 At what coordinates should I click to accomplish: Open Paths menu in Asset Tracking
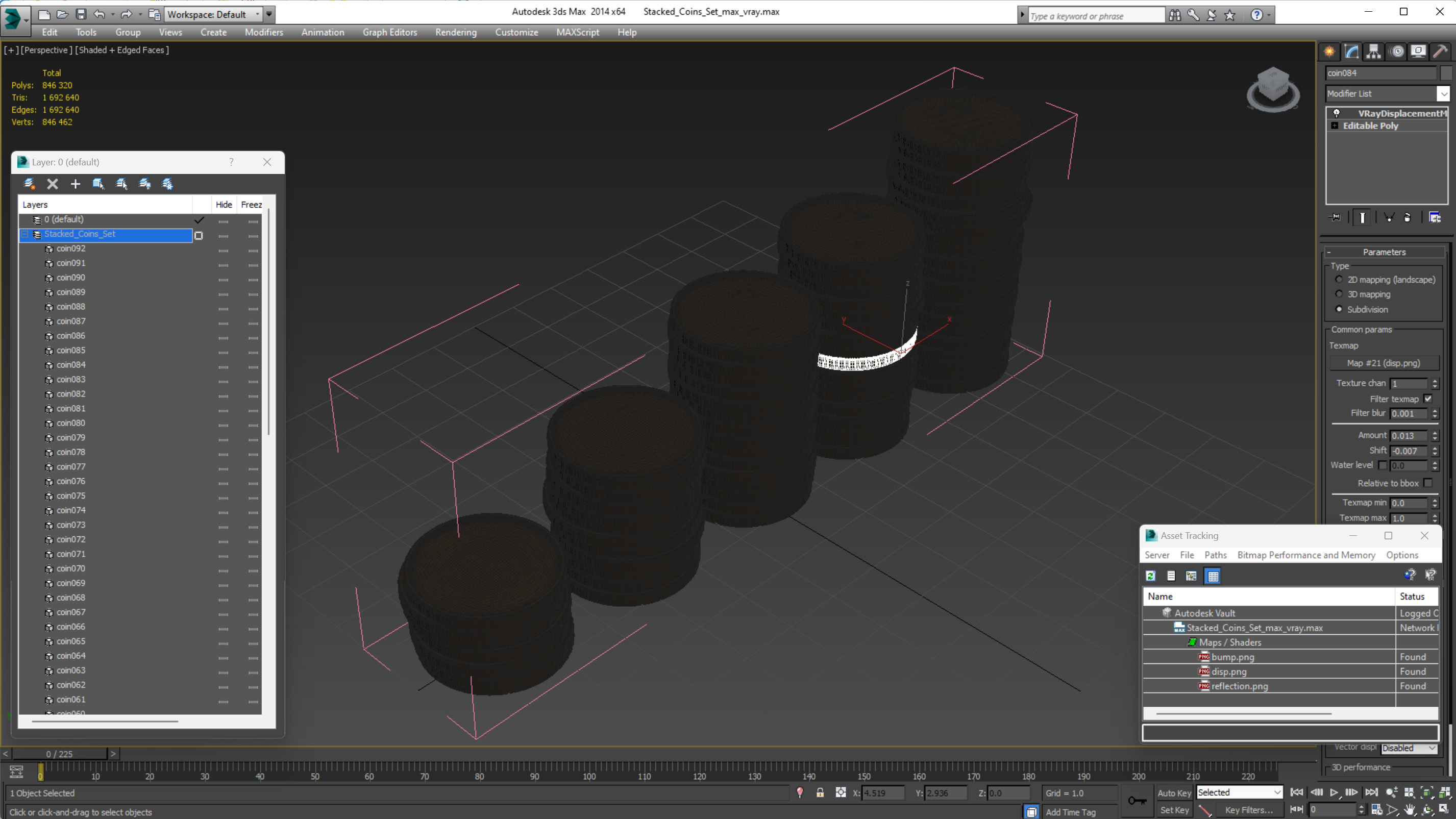click(x=1215, y=555)
